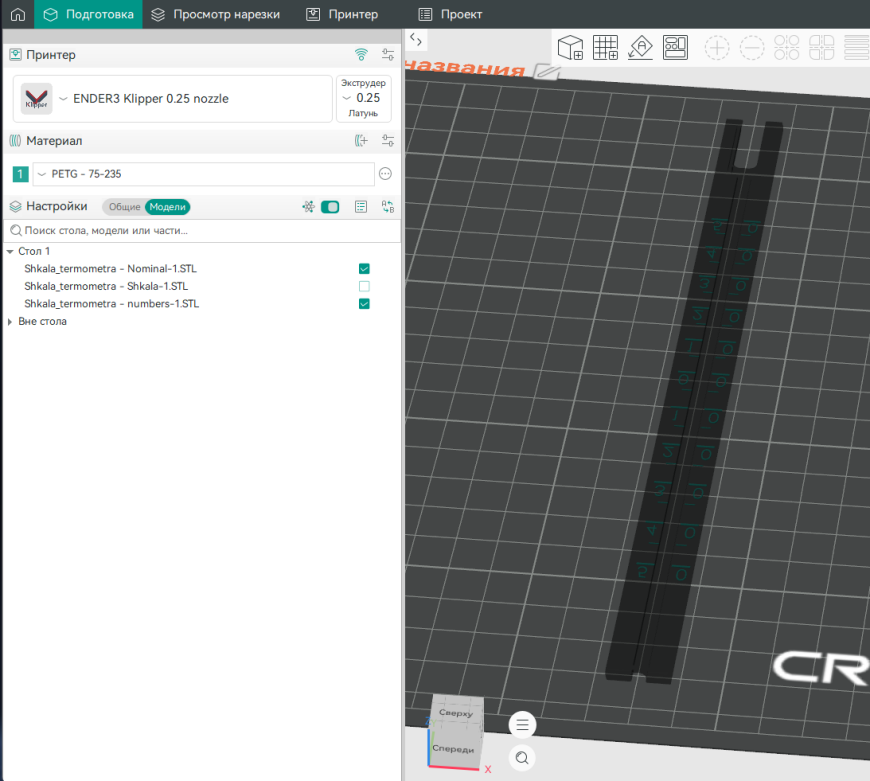Open the canvas menu hamburger button
870x781 pixels.
tap(522, 724)
